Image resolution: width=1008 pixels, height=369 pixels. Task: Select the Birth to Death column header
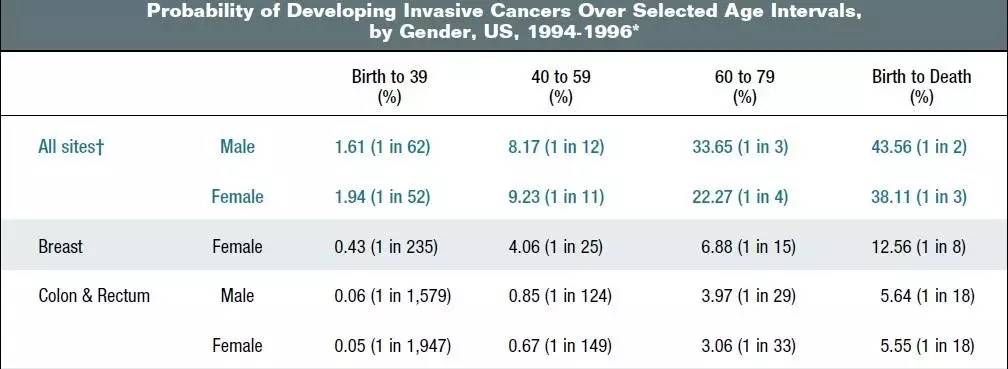(x=921, y=87)
